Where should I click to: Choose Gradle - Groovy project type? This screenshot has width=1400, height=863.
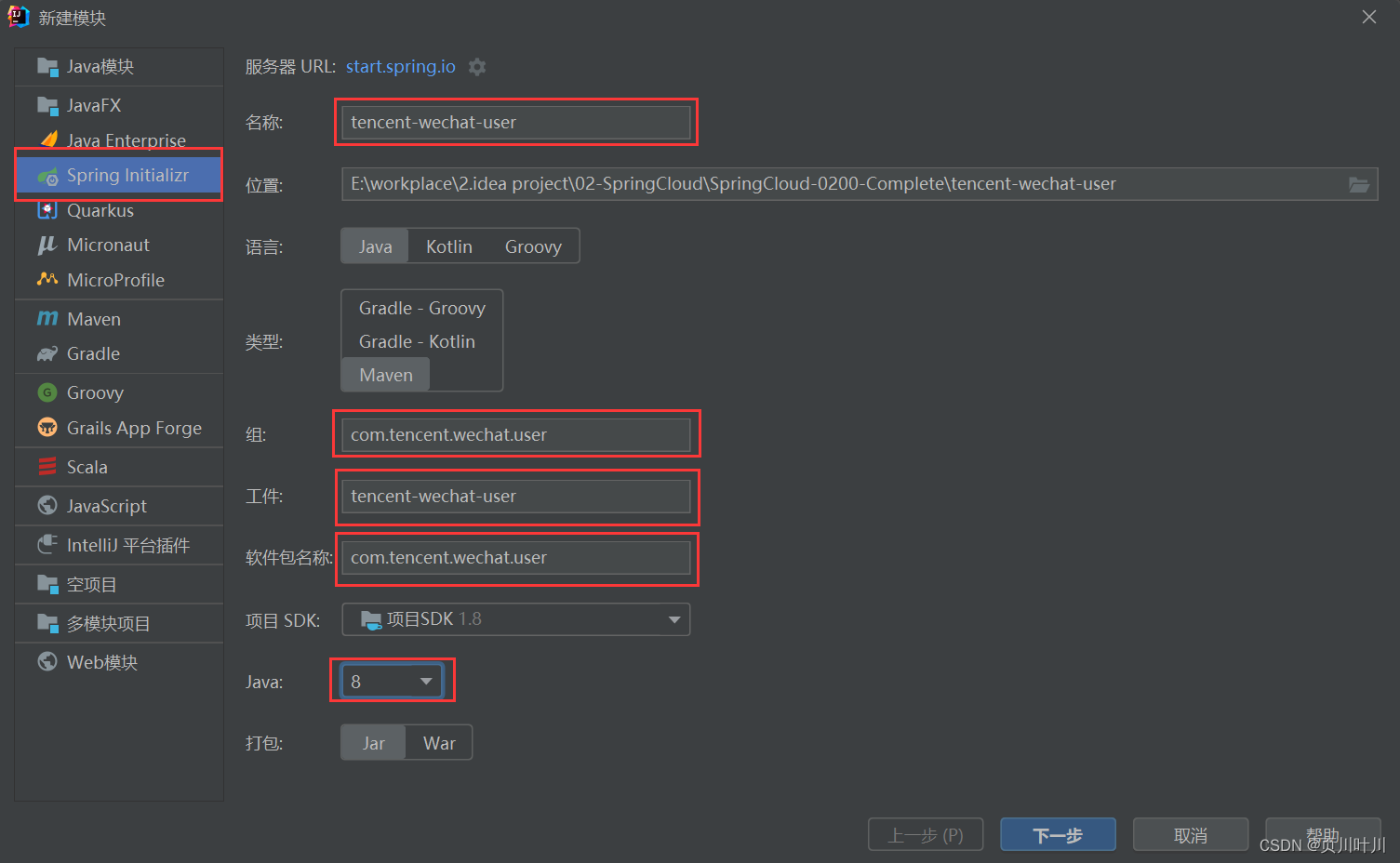pos(422,308)
